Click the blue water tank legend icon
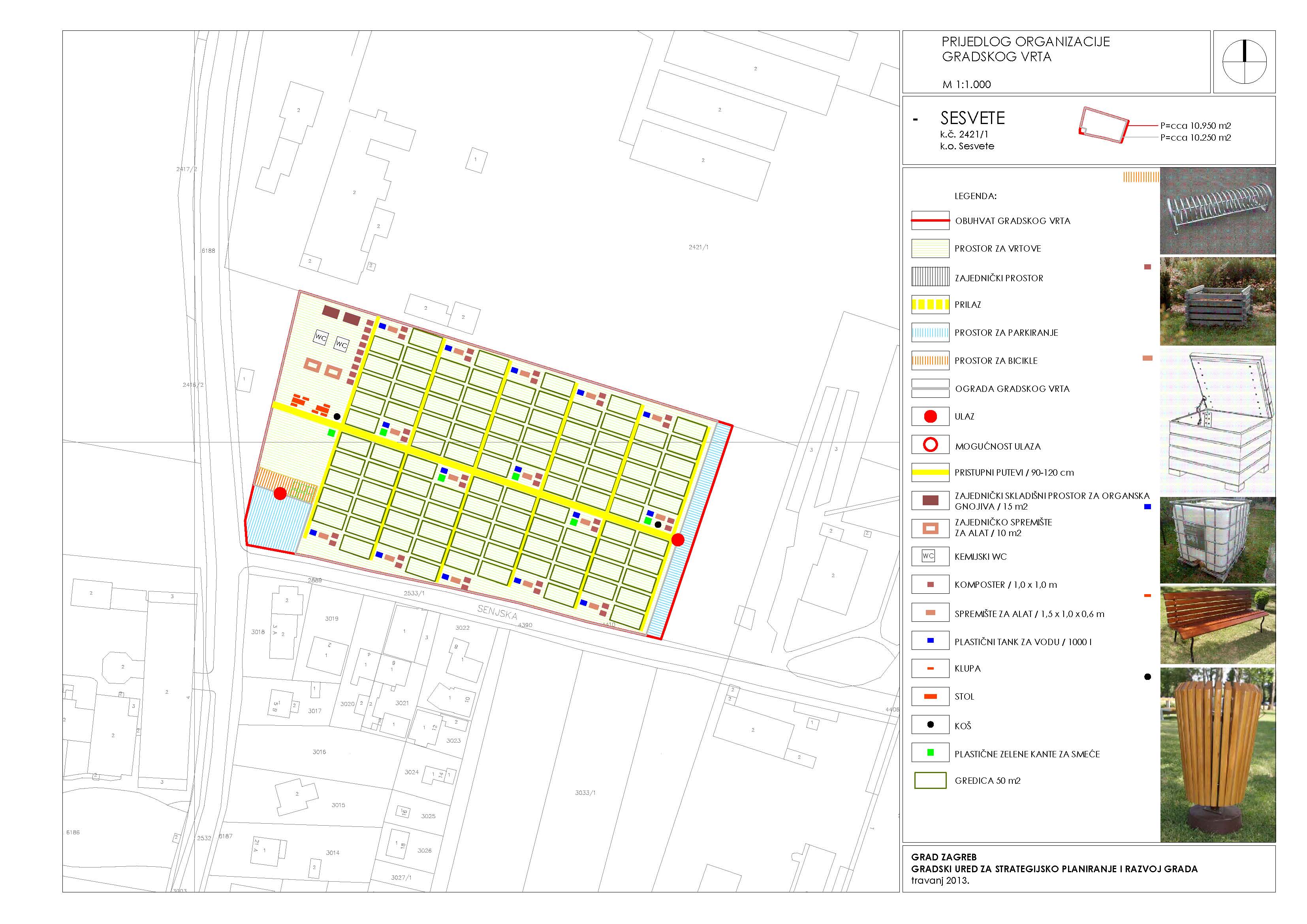The image size is (1307, 924). click(930, 640)
